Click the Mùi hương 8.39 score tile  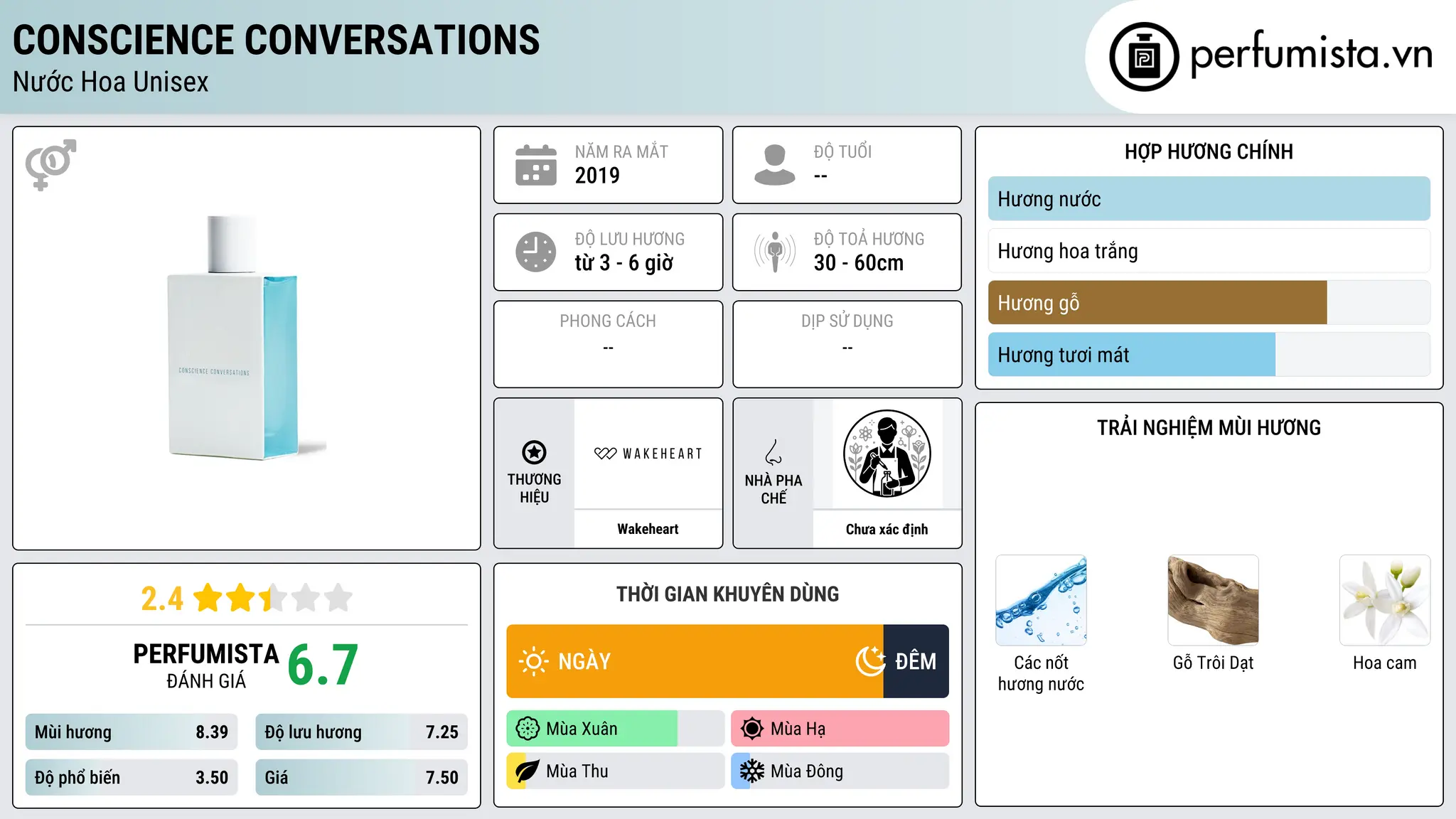coord(132,732)
